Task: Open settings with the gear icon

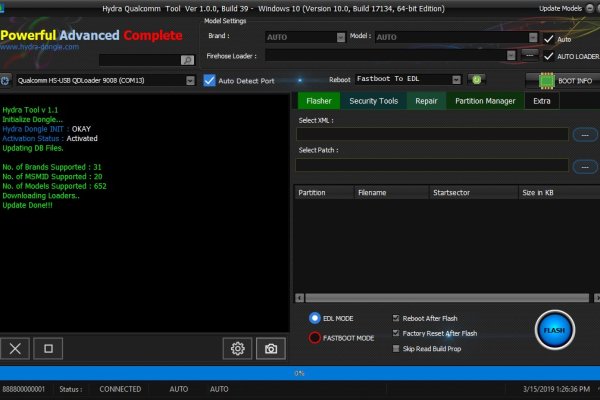Action: [x=237, y=348]
